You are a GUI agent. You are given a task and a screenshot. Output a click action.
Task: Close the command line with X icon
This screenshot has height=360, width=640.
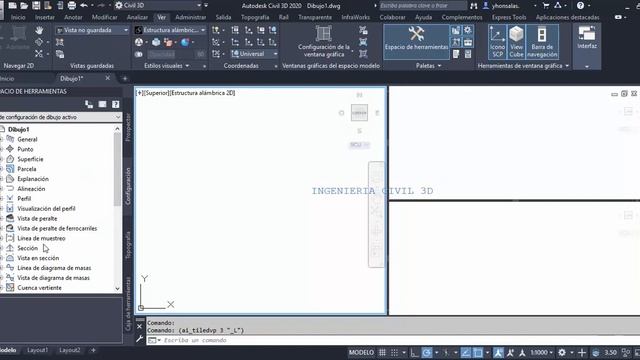[139, 327]
